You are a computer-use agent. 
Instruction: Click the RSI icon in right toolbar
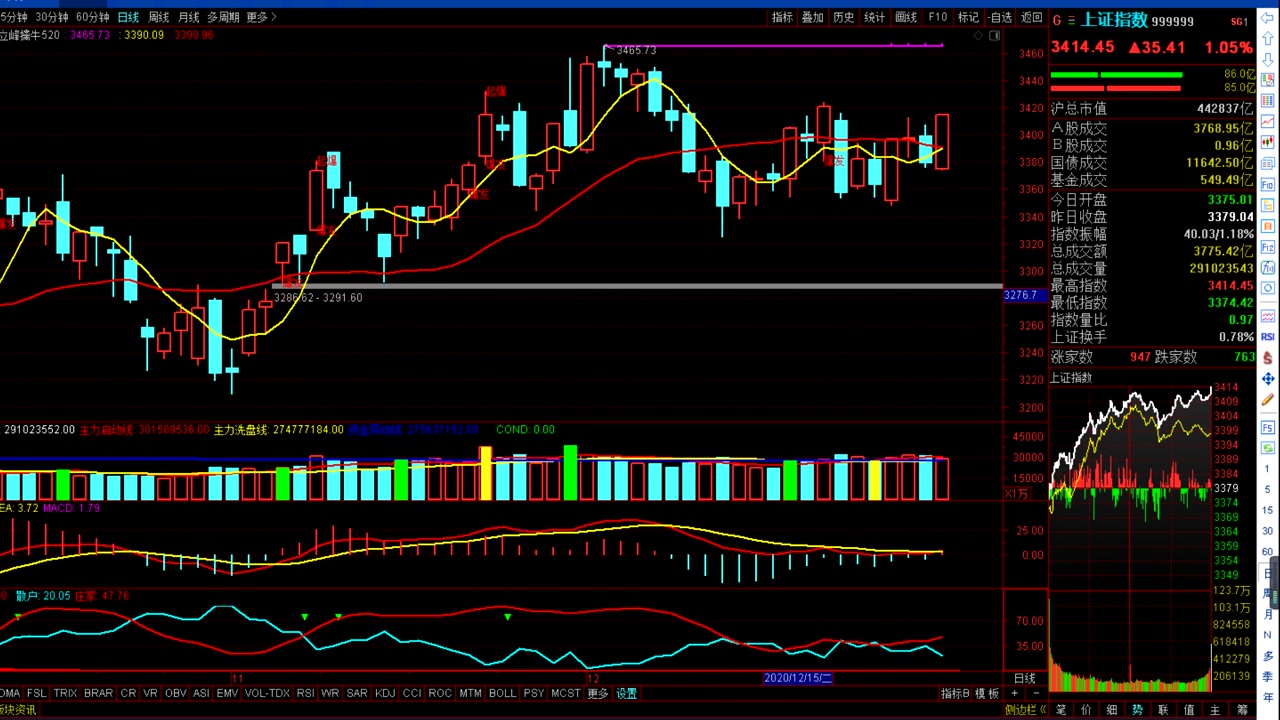click(1267, 337)
